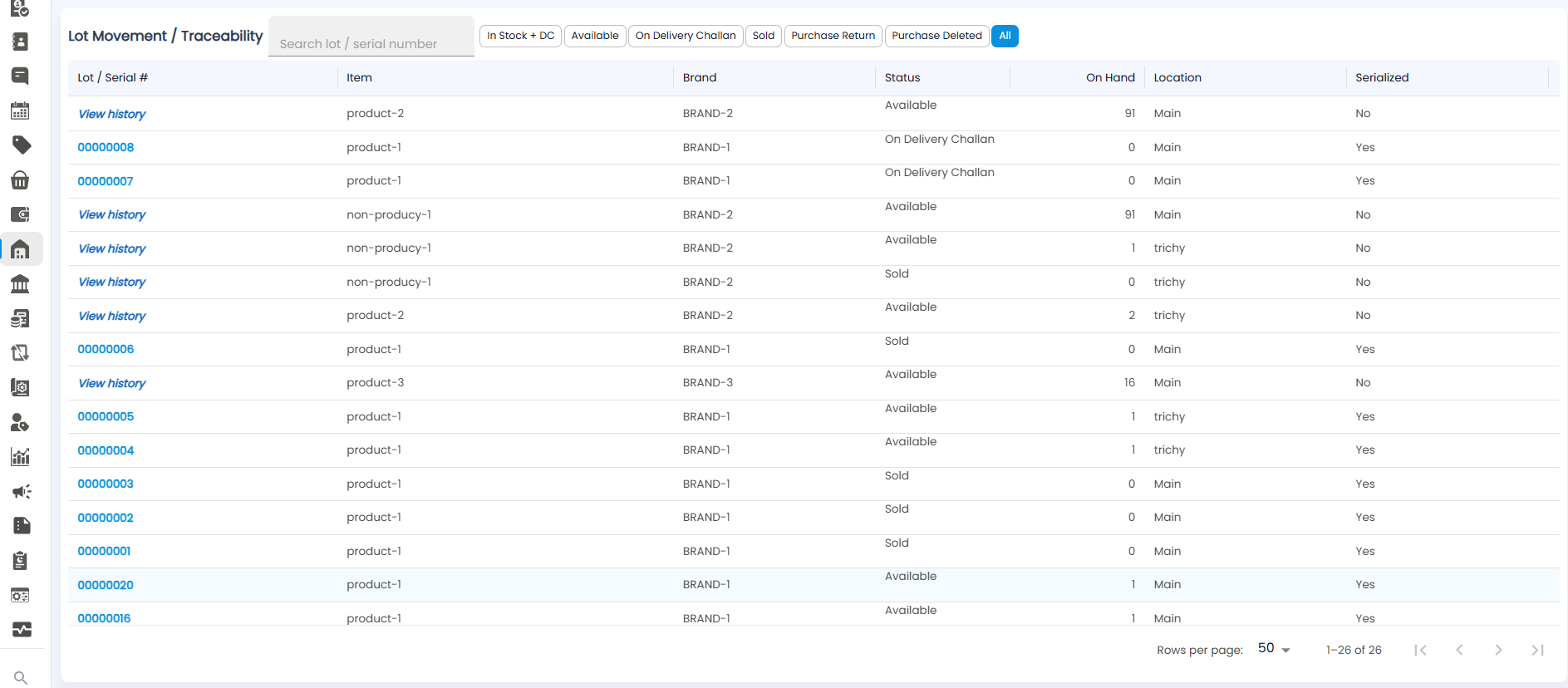1568x688 pixels.
Task: Open serial number 00000004 link
Action: click(106, 450)
